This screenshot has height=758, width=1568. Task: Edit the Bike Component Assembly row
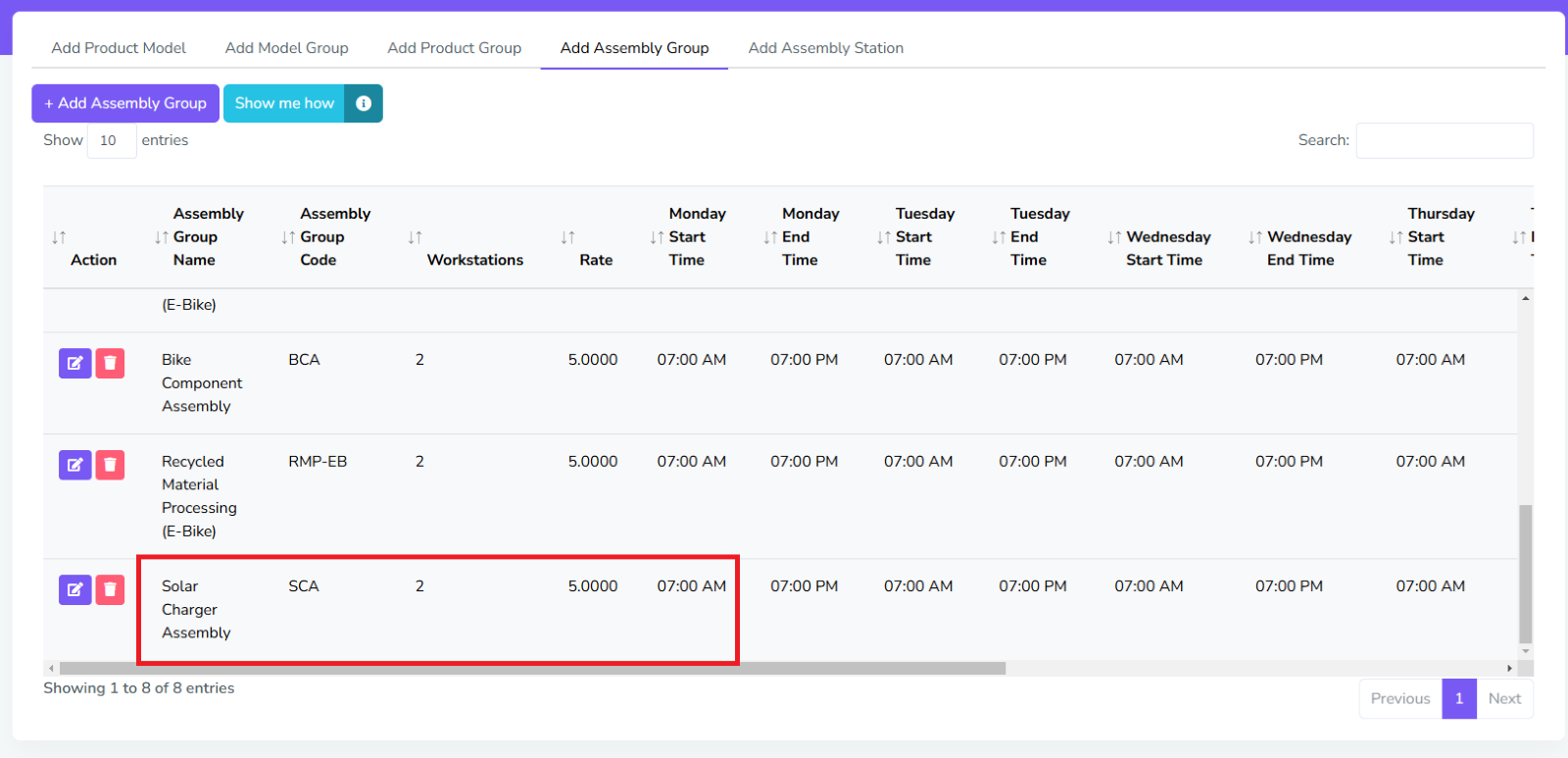[74, 363]
